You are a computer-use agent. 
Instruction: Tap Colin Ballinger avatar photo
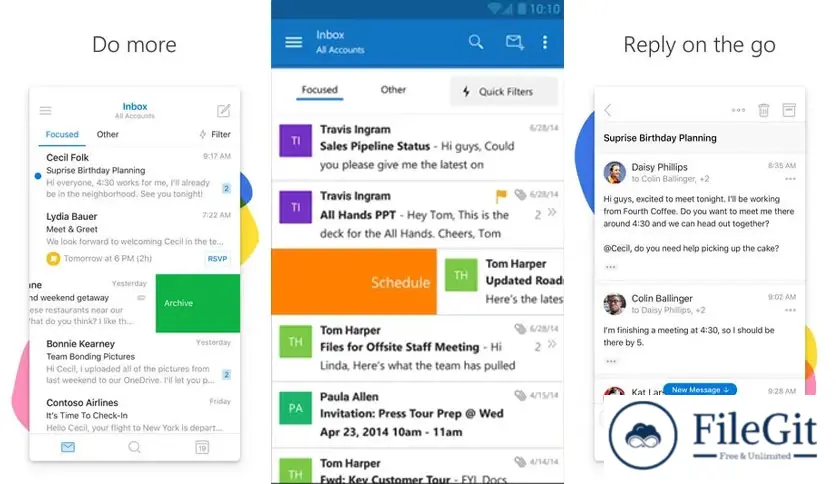click(614, 304)
